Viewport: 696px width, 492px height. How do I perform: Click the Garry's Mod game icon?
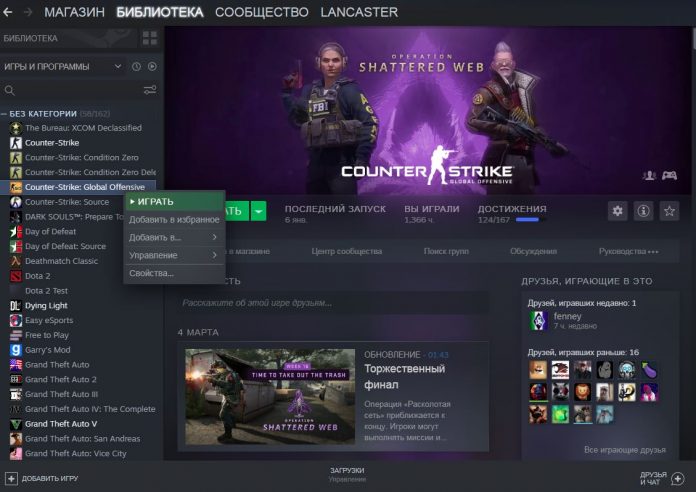(16, 350)
